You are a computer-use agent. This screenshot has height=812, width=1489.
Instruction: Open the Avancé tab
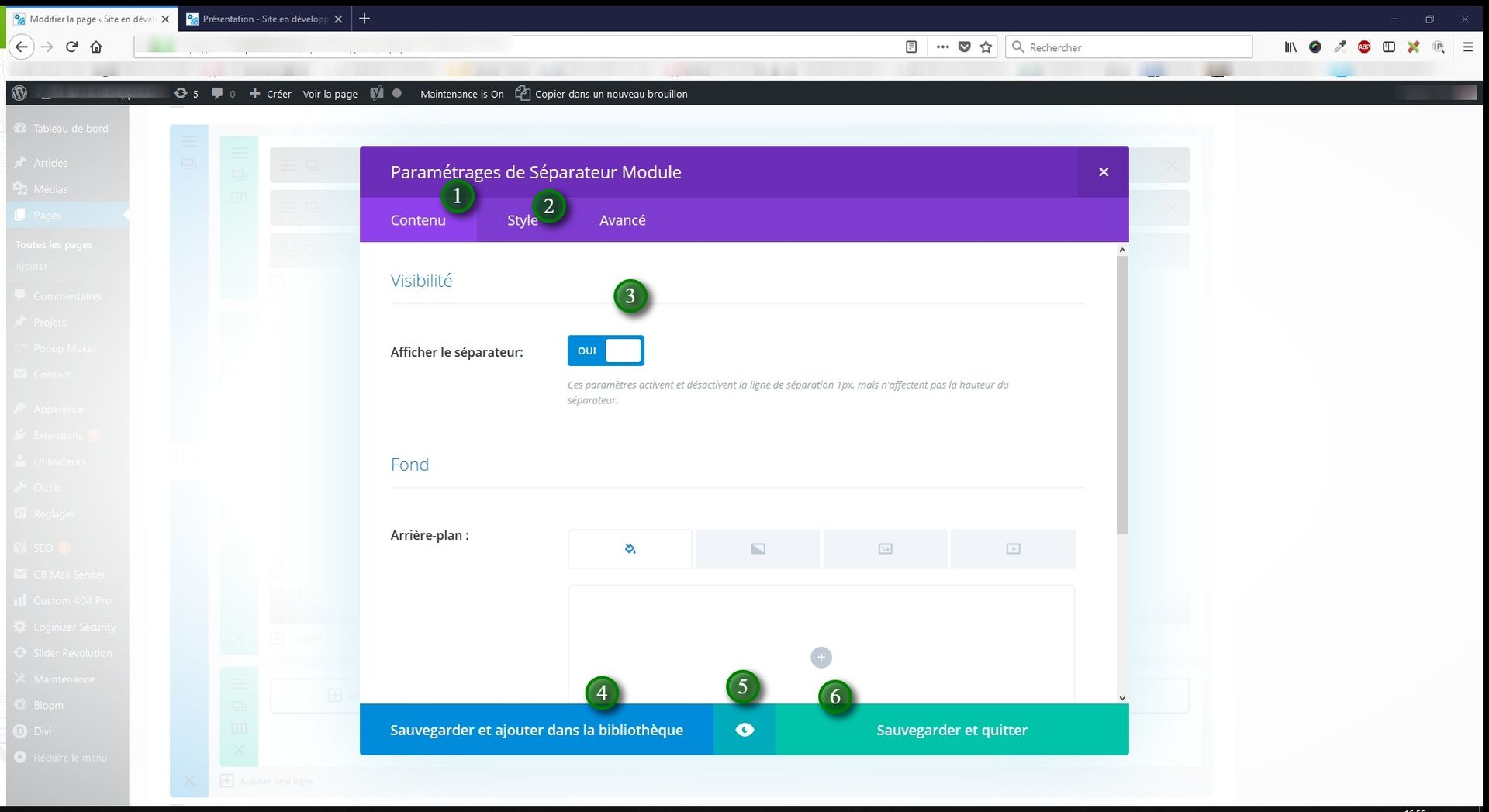point(622,220)
